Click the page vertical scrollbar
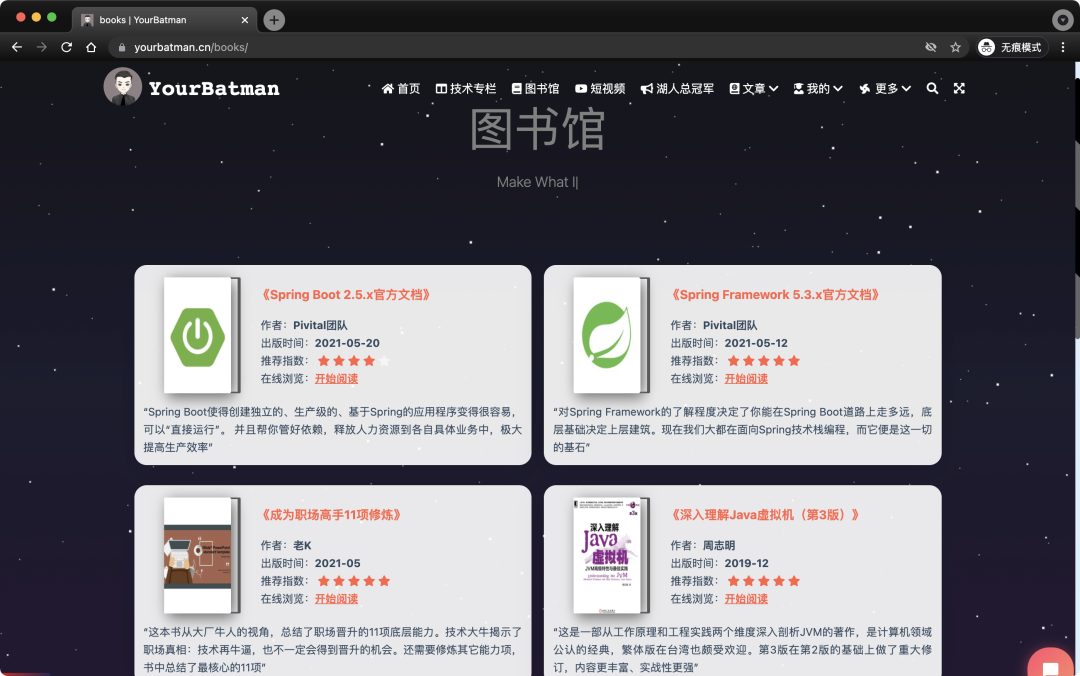Viewport: 1080px width, 676px height. [x=1076, y=207]
